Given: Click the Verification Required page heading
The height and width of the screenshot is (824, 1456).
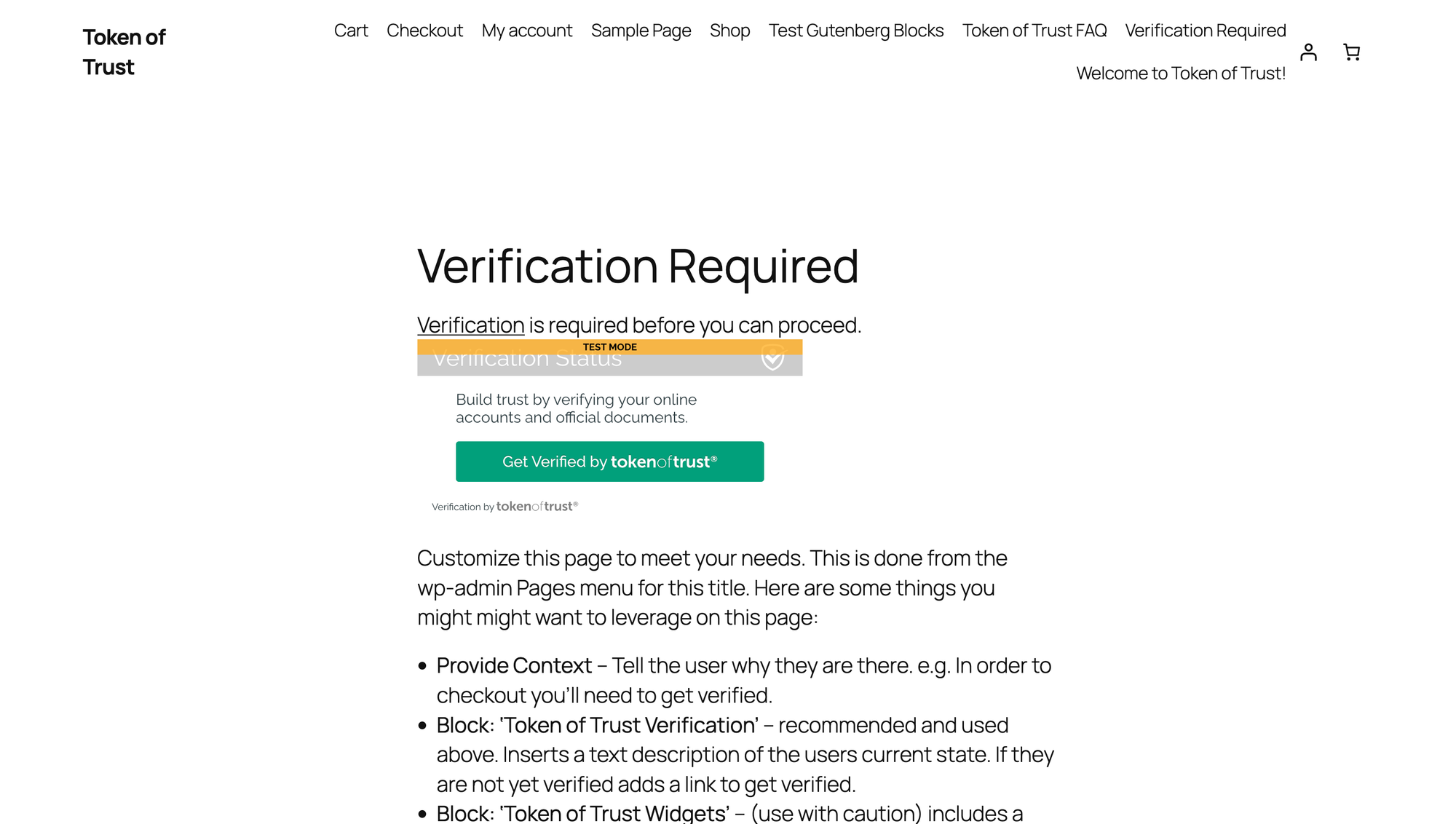Looking at the screenshot, I should coord(638,266).
